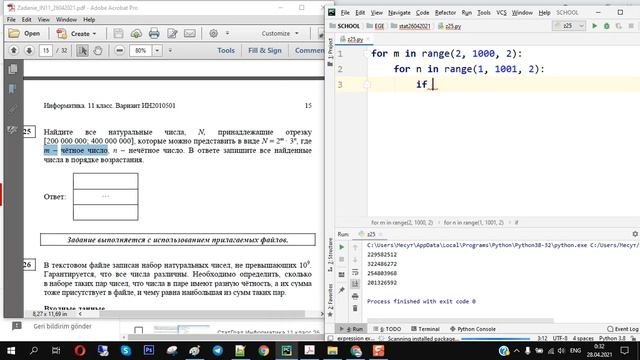
Task: Click the gear settings icon in Acrobat toolbar
Action: (x=213, y=33)
